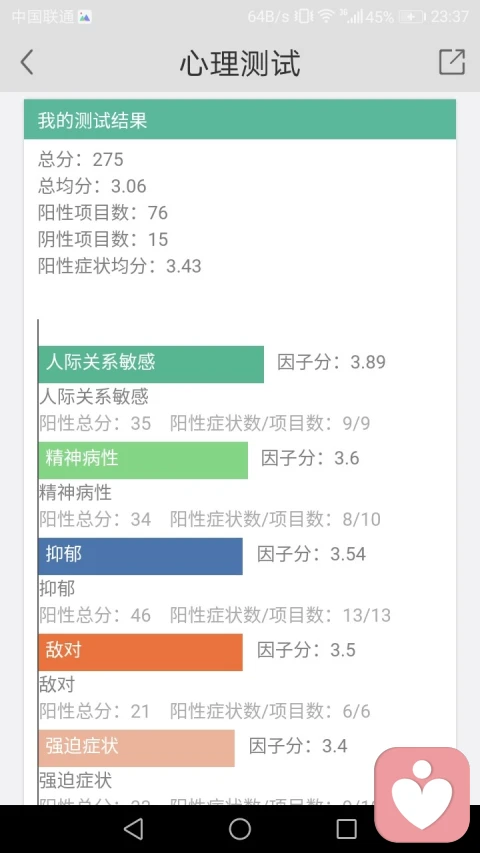Select the peach 强迫症状 bar
480x853 pixels.
tap(137, 748)
